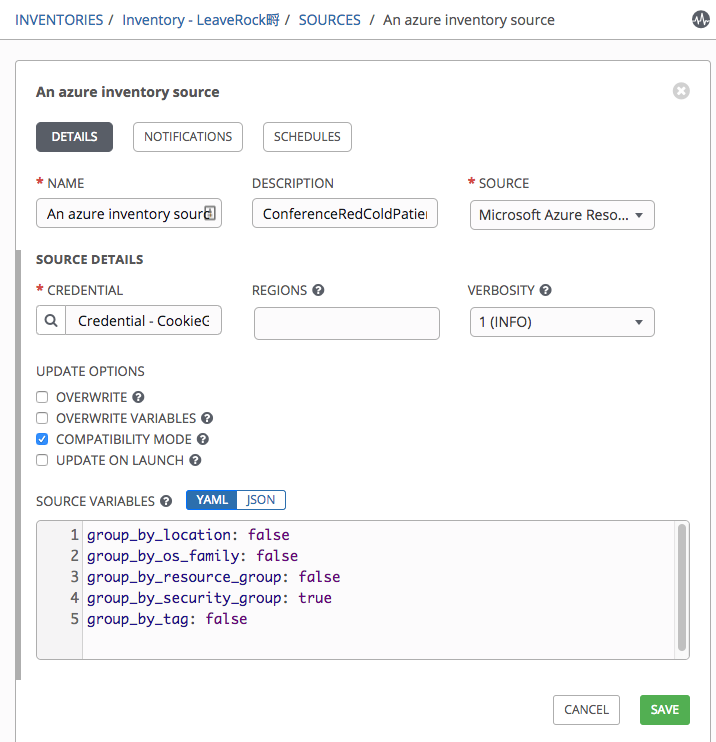The width and height of the screenshot is (716, 742).
Task: Open the Inventory - LeaveRock breadcrumb
Action: click(x=201, y=20)
